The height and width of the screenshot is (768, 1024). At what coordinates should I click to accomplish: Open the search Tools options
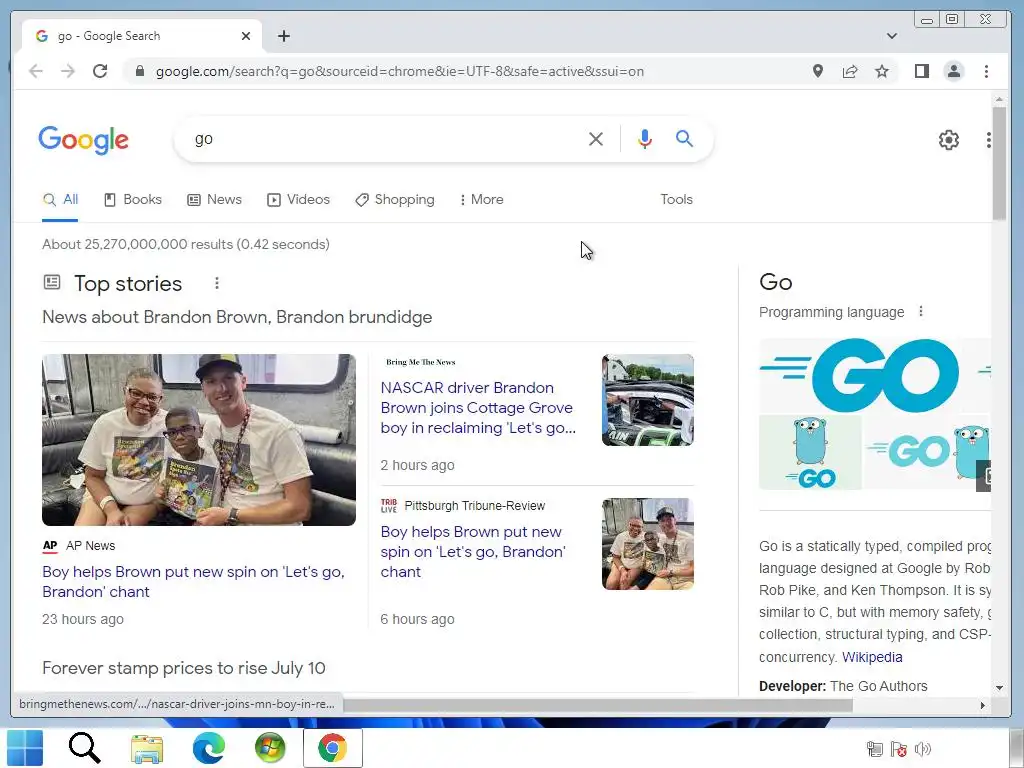[x=676, y=200]
